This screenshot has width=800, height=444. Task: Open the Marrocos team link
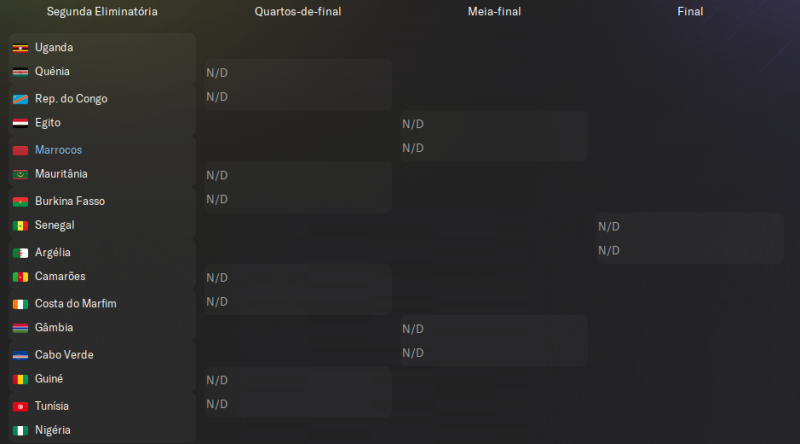point(58,150)
